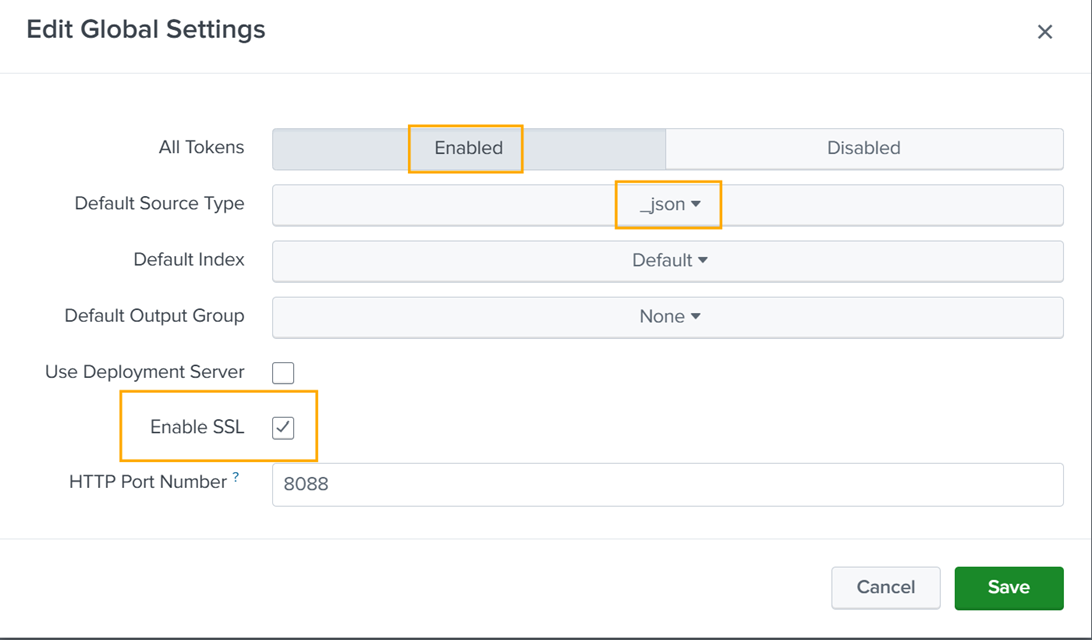Dismiss changes with Cancel

tap(885, 588)
